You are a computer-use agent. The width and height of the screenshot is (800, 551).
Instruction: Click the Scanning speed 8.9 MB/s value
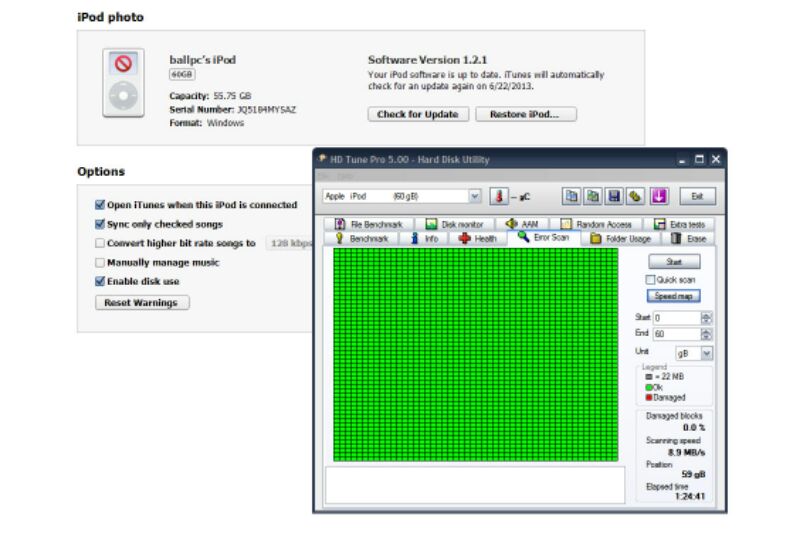tap(686, 453)
